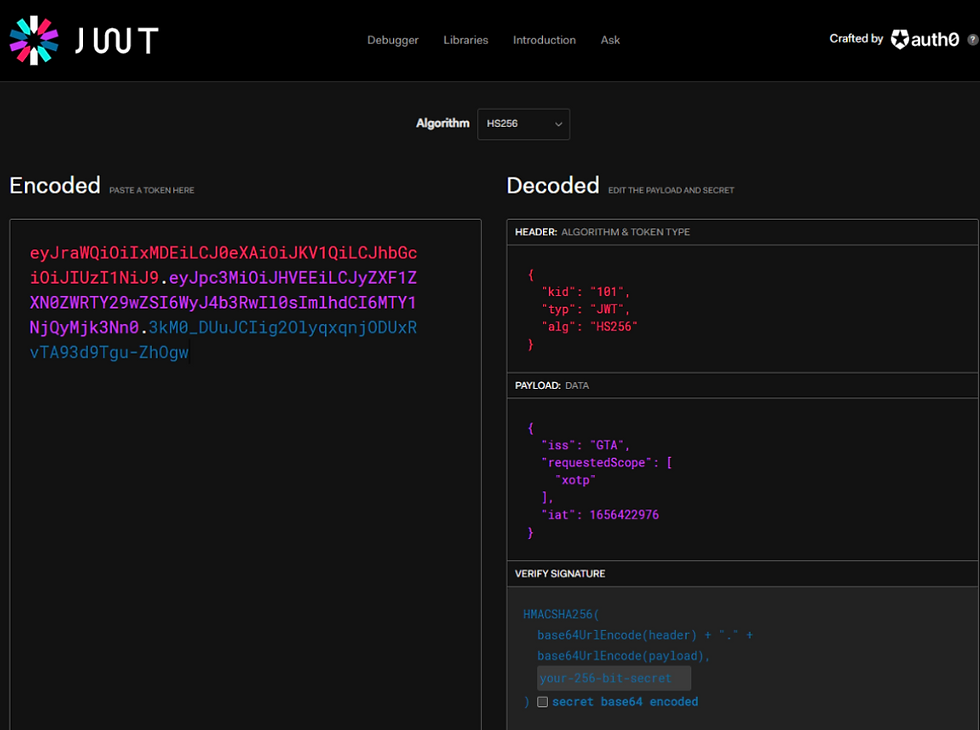Click the base64UrlEncode(header) line
Screen dimensions: 980x730
click(x=645, y=636)
